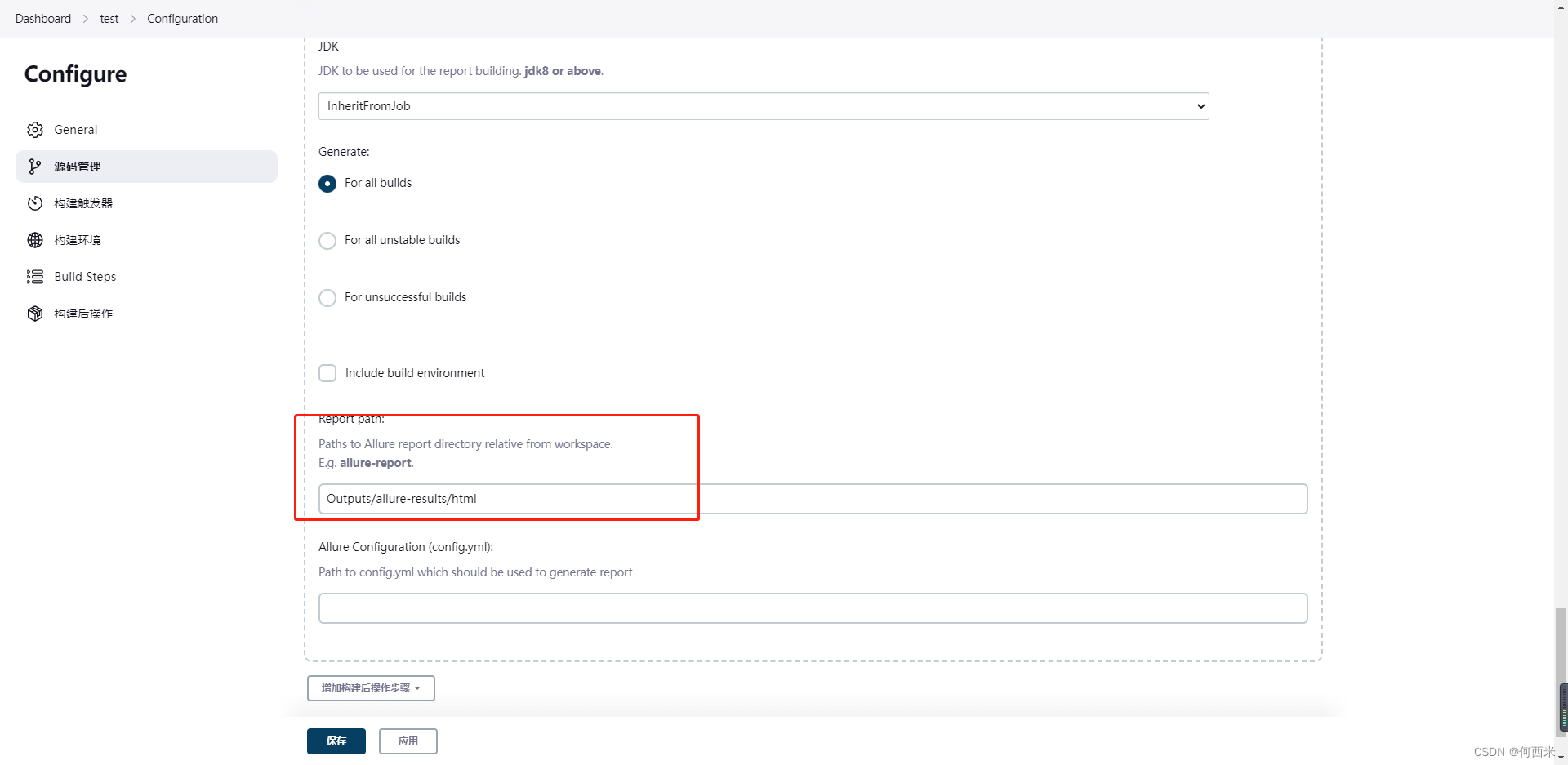This screenshot has width=1568, height=765.
Task: Click breadcrumb chevron after Dashboard
Action: 86,19
